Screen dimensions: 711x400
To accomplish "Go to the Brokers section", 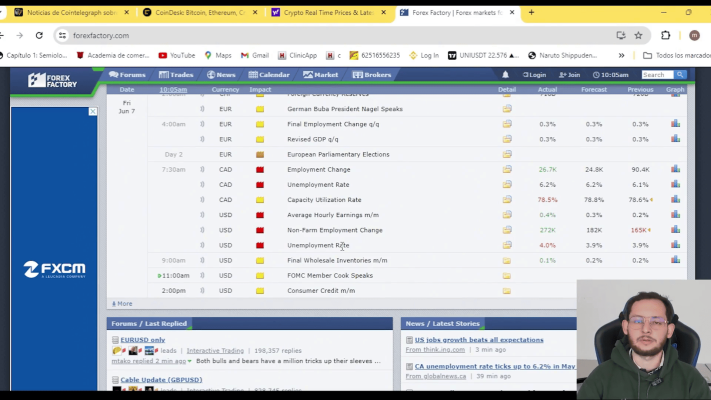I will pos(373,75).
